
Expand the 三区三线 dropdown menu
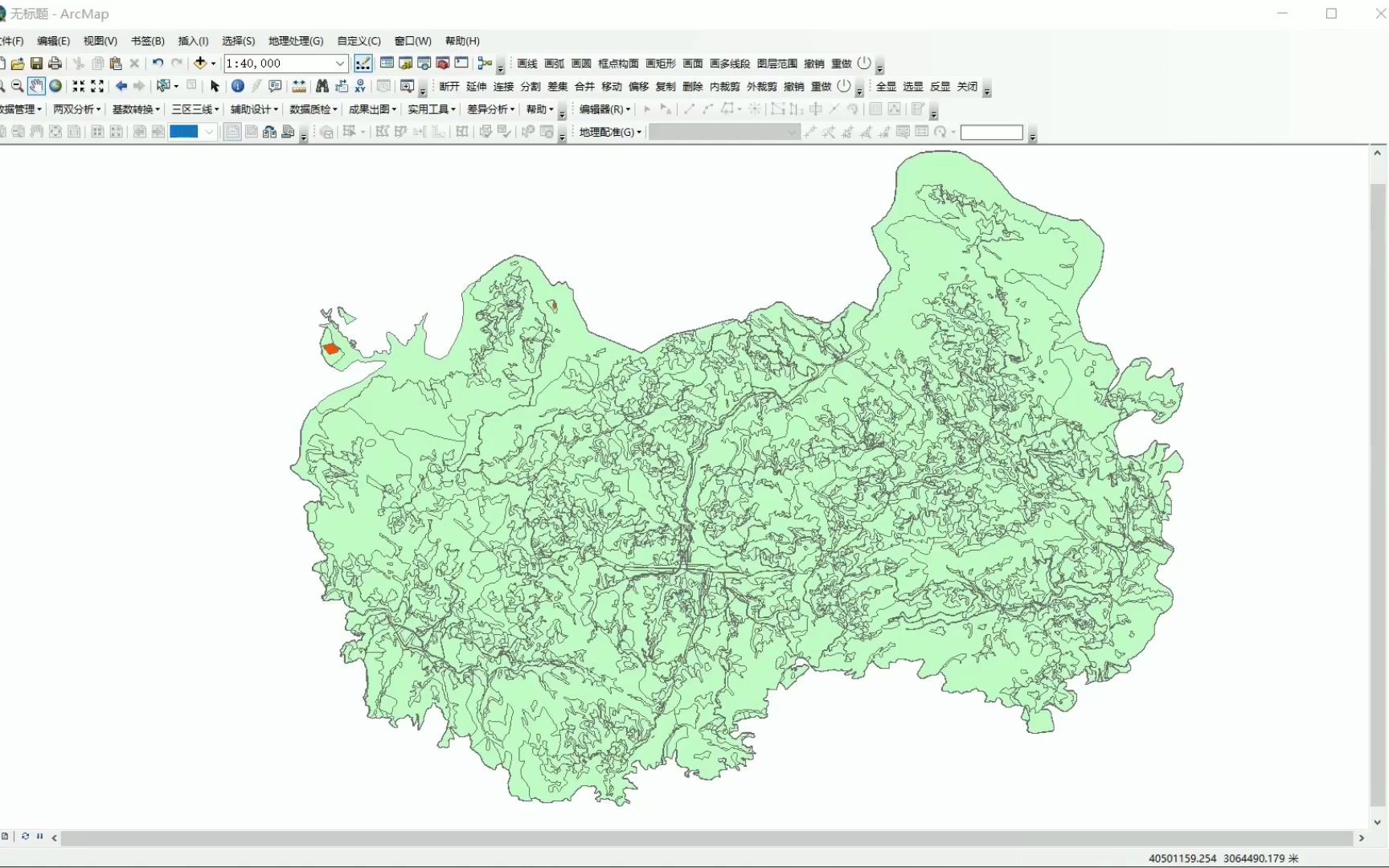tap(195, 109)
